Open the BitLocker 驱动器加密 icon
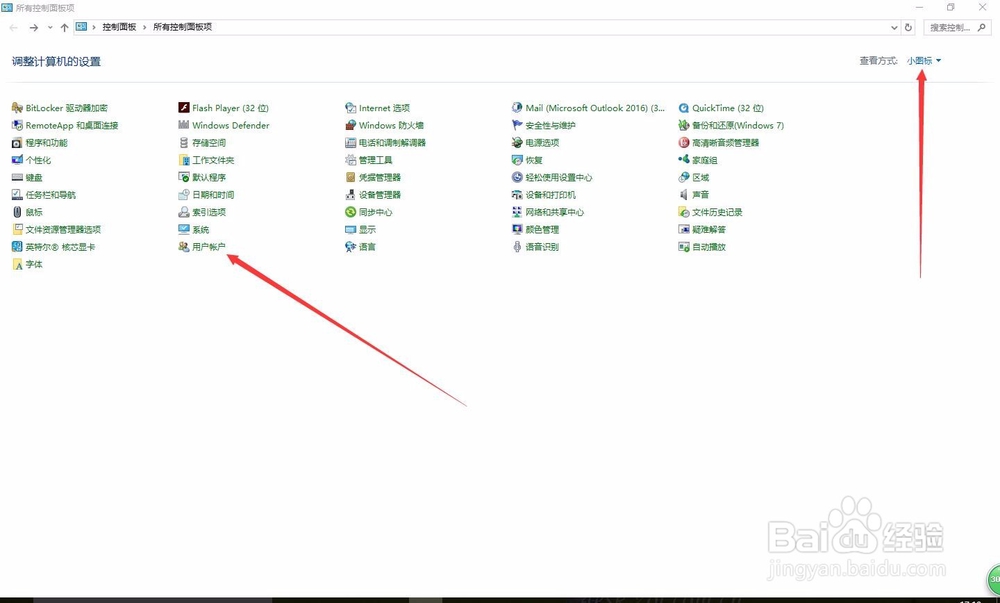Screen dimensions: 1000x603 click(17, 108)
